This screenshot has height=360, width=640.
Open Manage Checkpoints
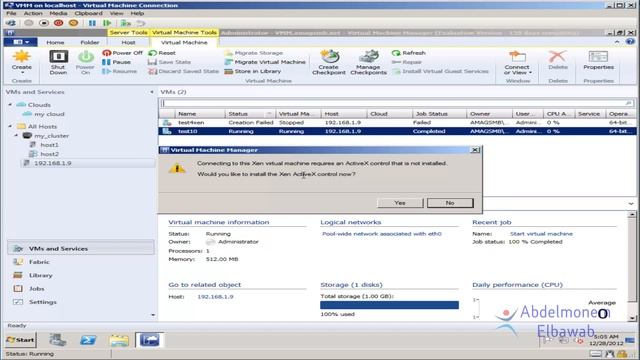coord(368,62)
